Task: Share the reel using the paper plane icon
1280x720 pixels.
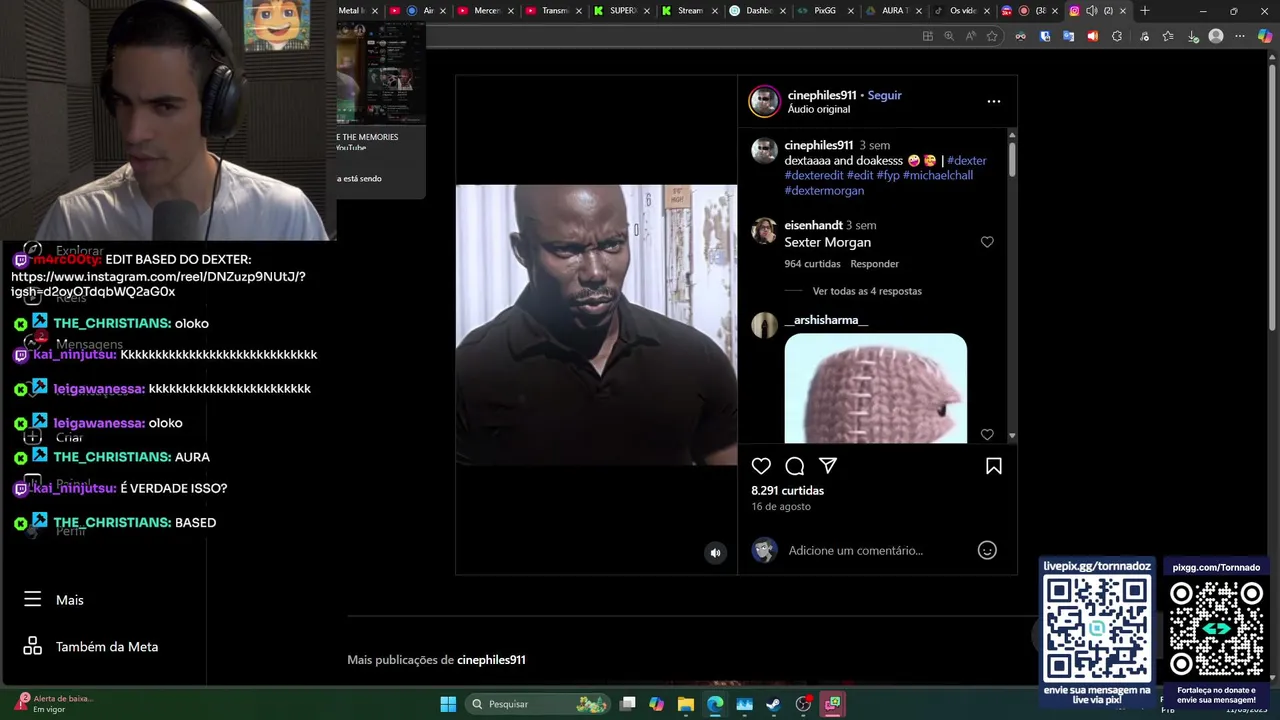Action: (x=828, y=466)
